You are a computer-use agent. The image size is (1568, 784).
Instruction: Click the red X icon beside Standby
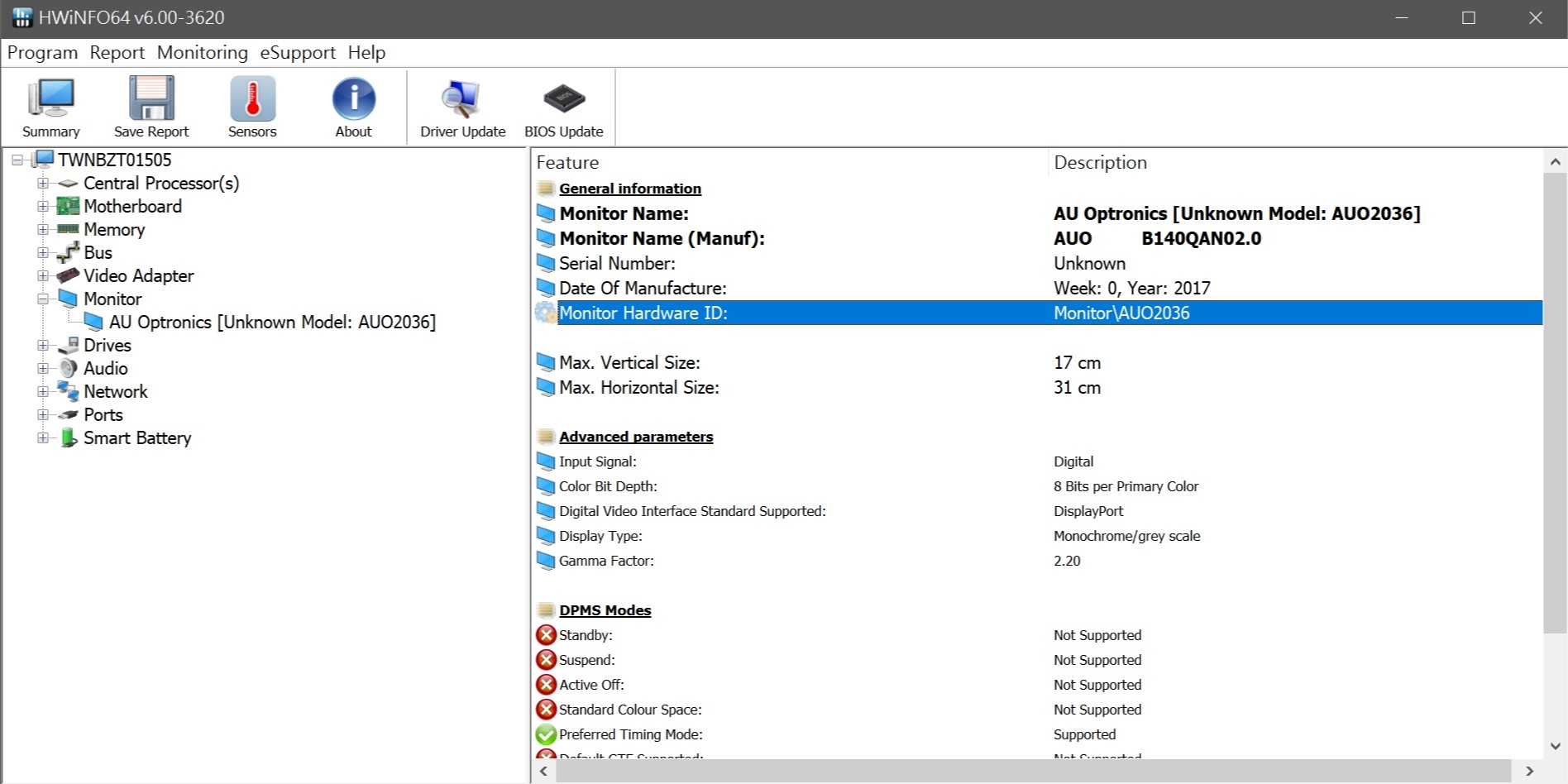[546, 635]
